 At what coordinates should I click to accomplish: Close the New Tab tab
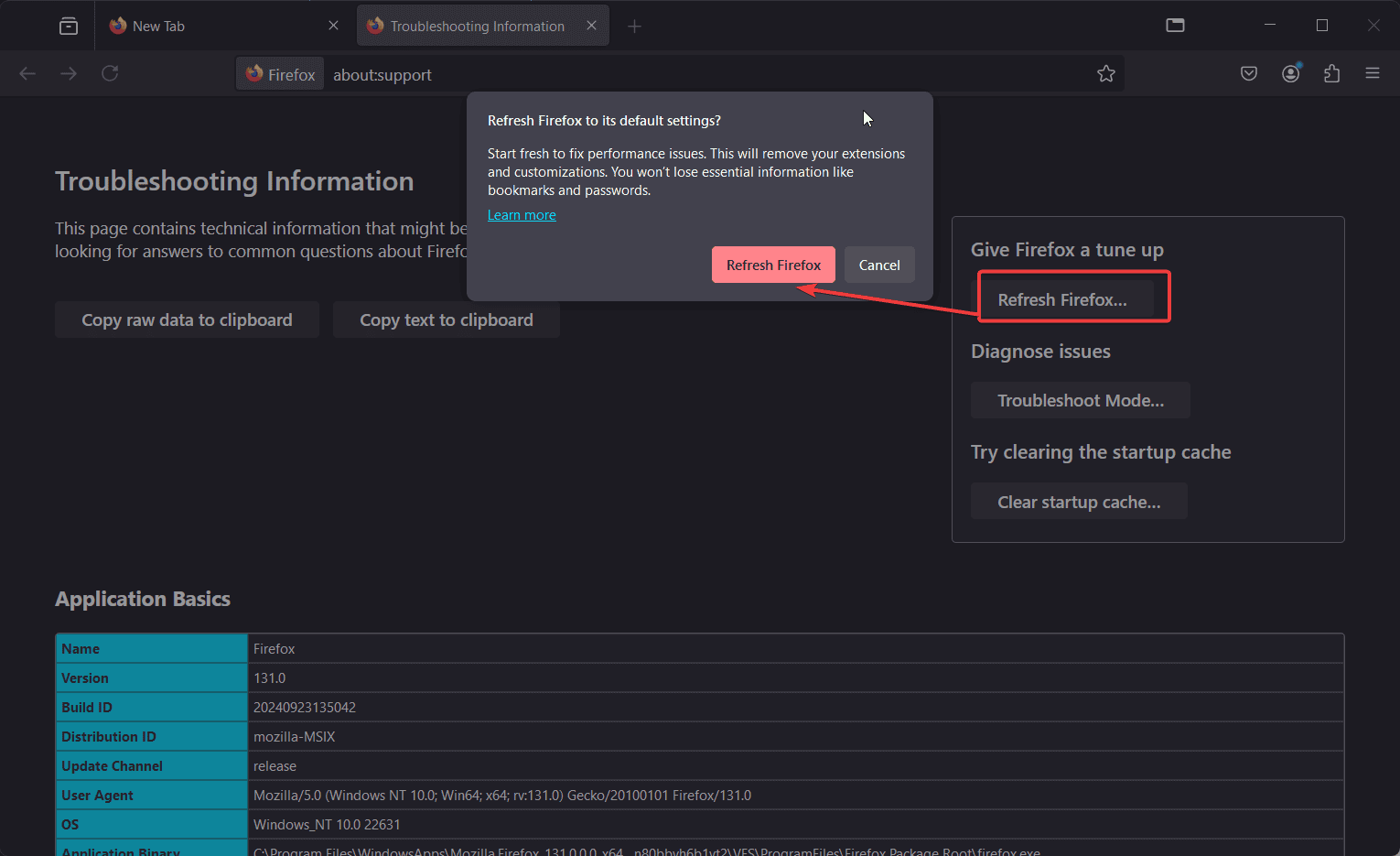pos(333,26)
